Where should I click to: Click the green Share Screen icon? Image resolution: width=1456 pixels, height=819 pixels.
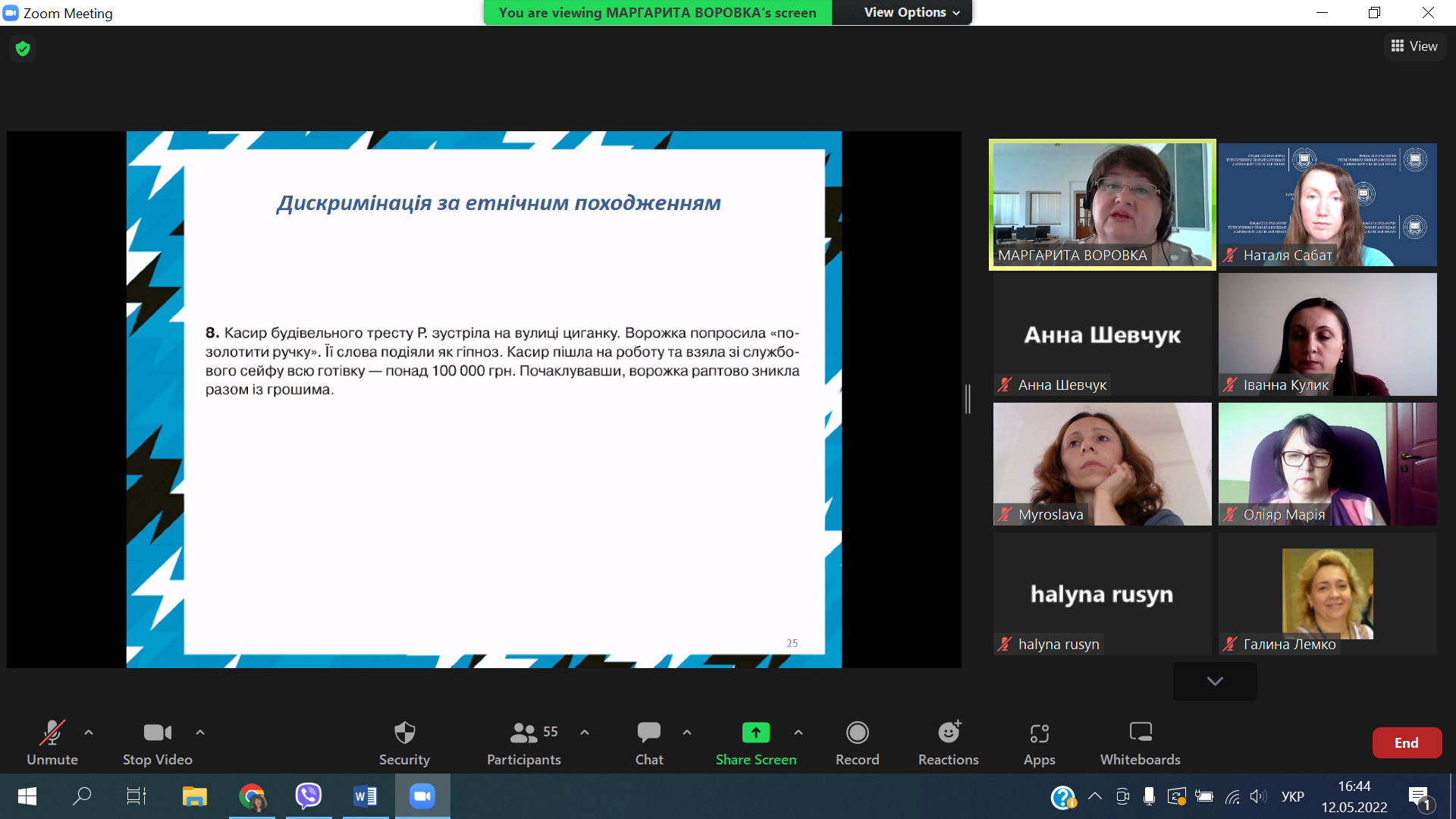(x=755, y=733)
